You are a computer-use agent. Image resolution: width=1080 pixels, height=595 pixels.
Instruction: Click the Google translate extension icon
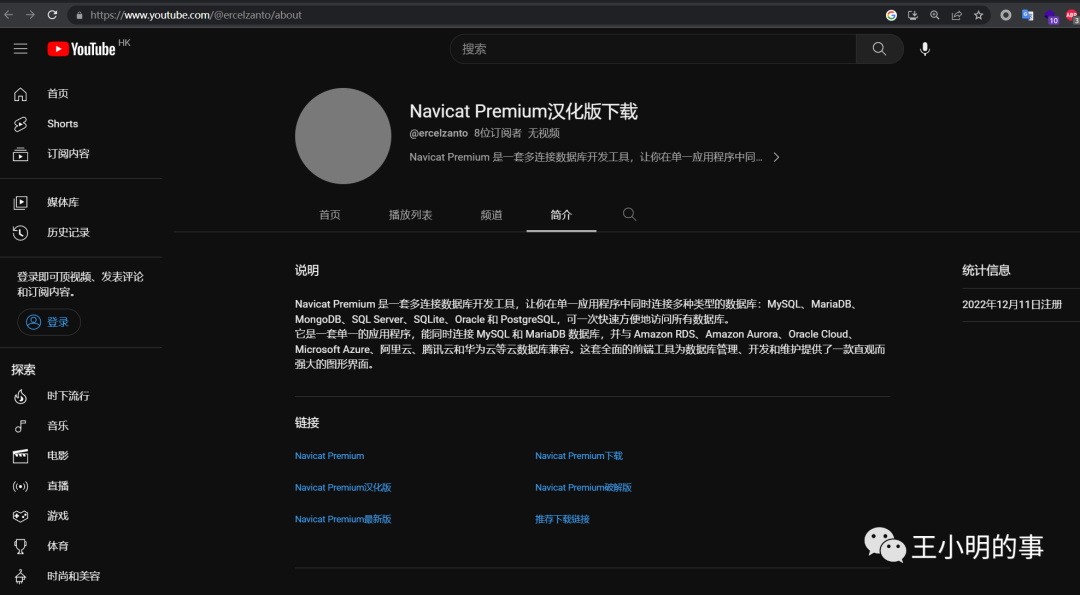tap(1028, 15)
